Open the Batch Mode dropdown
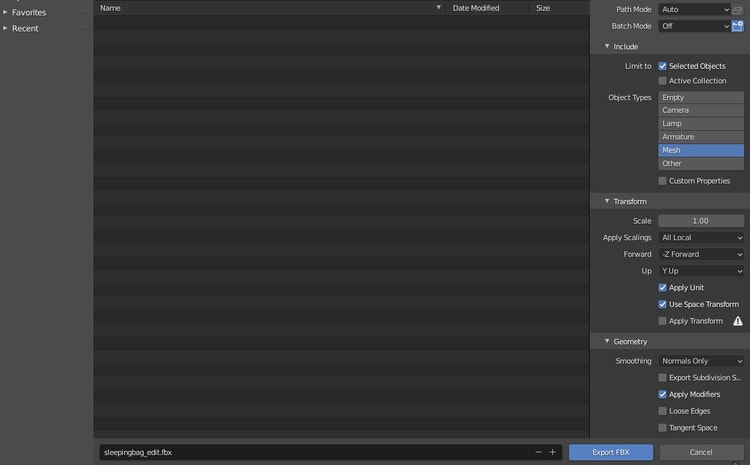The width and height of the screenshot is (750, 465). click(x=695, y=26)
